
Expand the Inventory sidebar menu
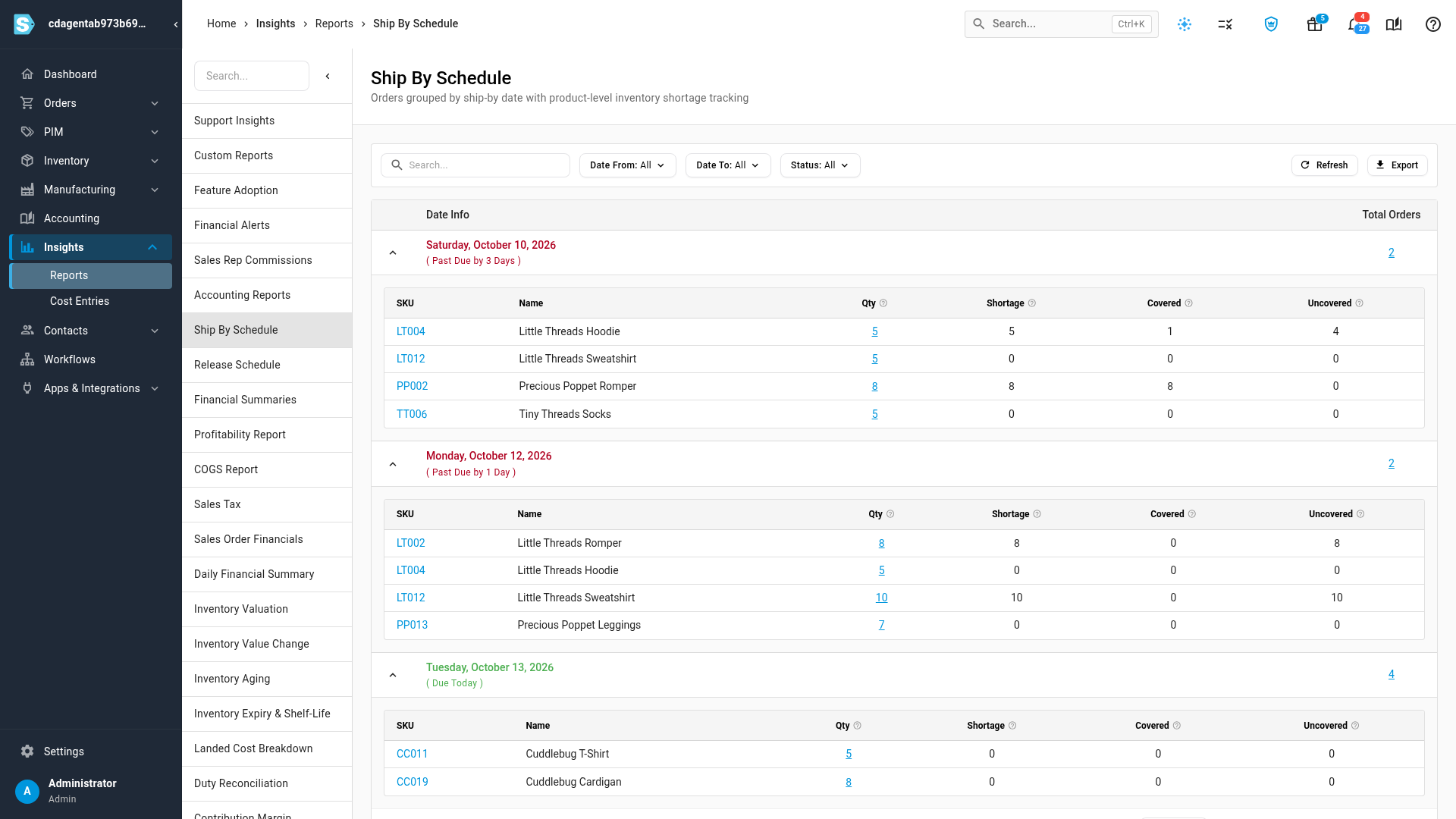pyautogui.click(x=155, y=161)
